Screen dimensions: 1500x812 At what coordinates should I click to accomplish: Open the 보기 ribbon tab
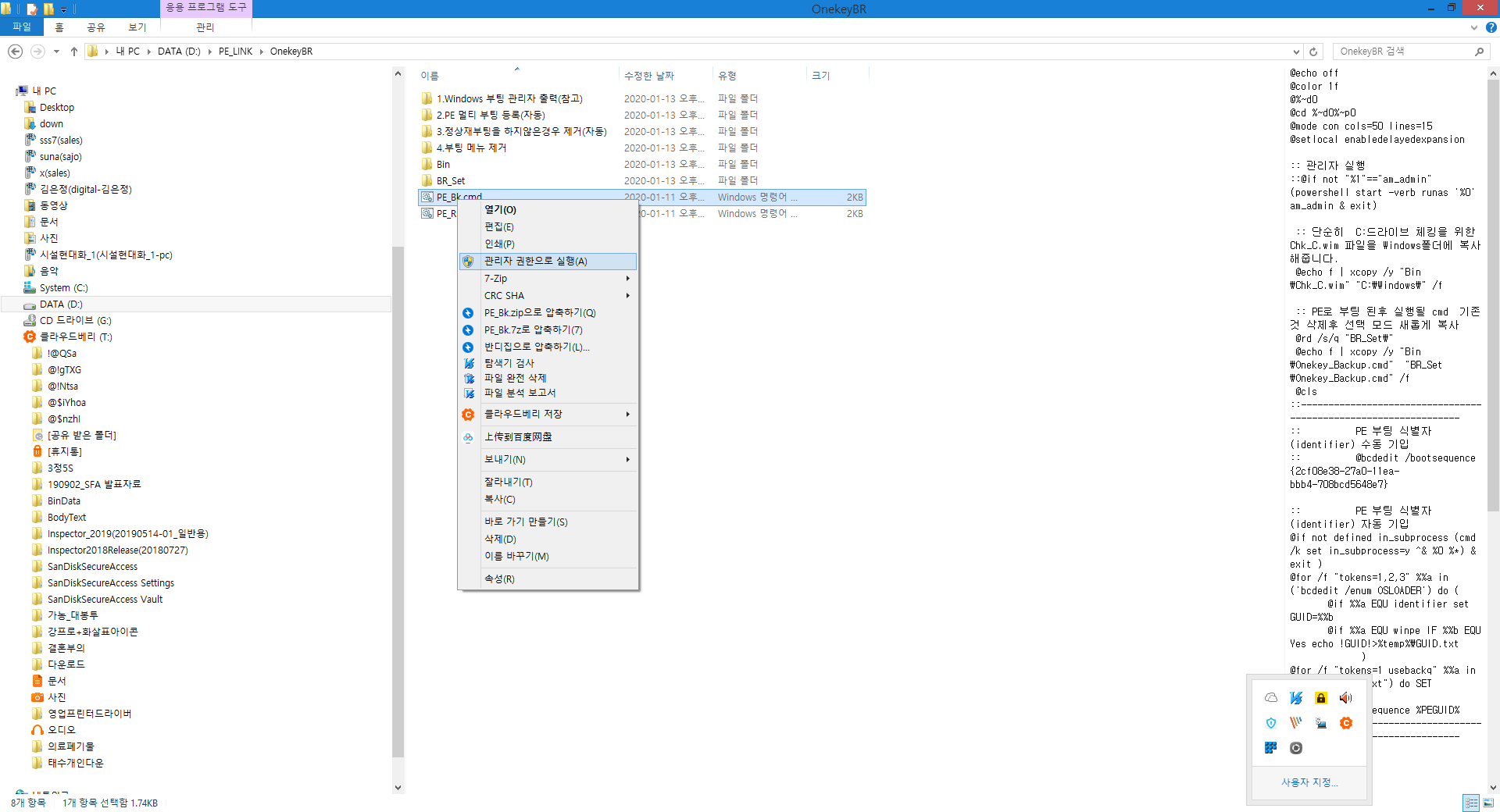point(137,27)
